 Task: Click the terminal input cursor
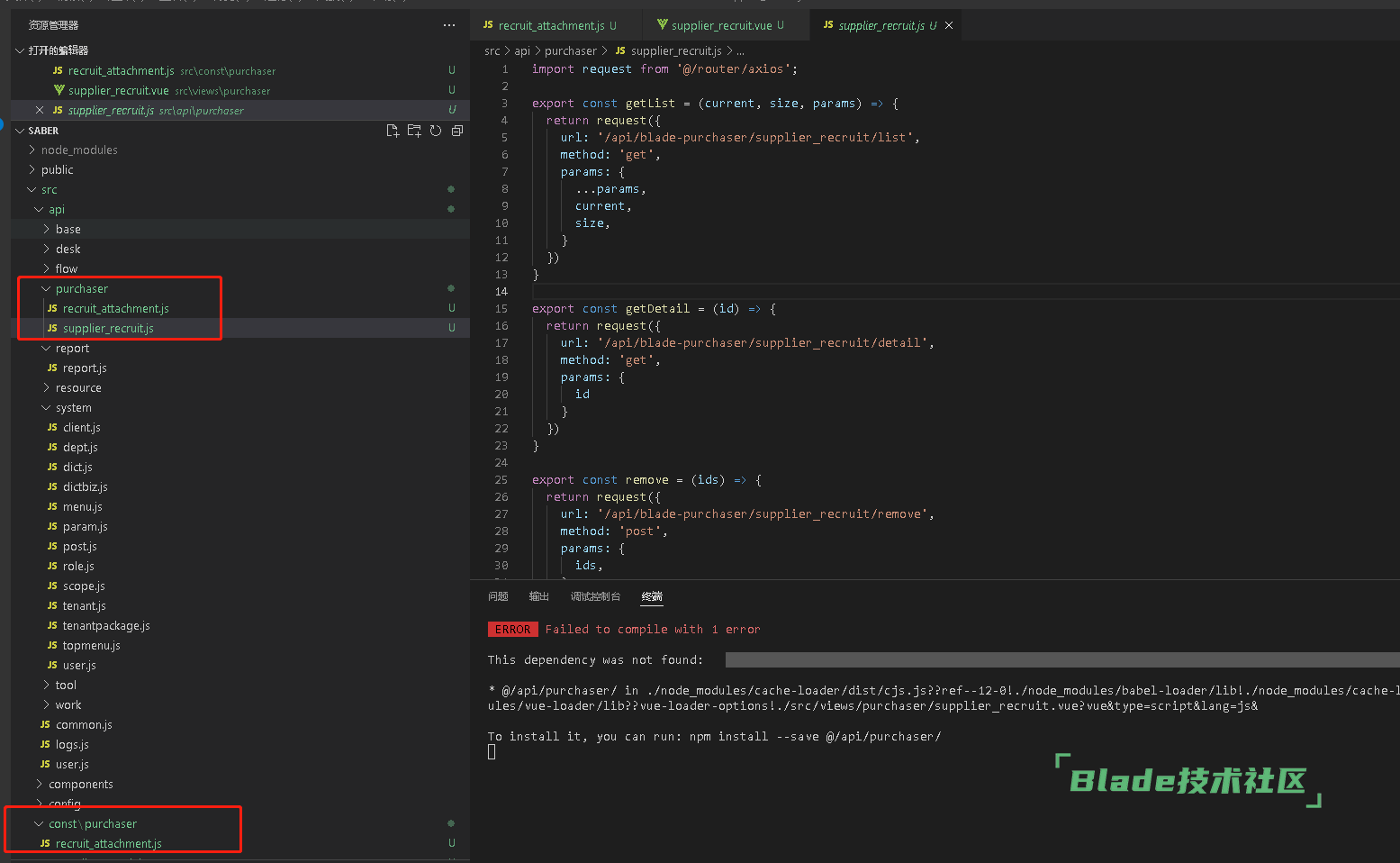(x=492, y=752)
